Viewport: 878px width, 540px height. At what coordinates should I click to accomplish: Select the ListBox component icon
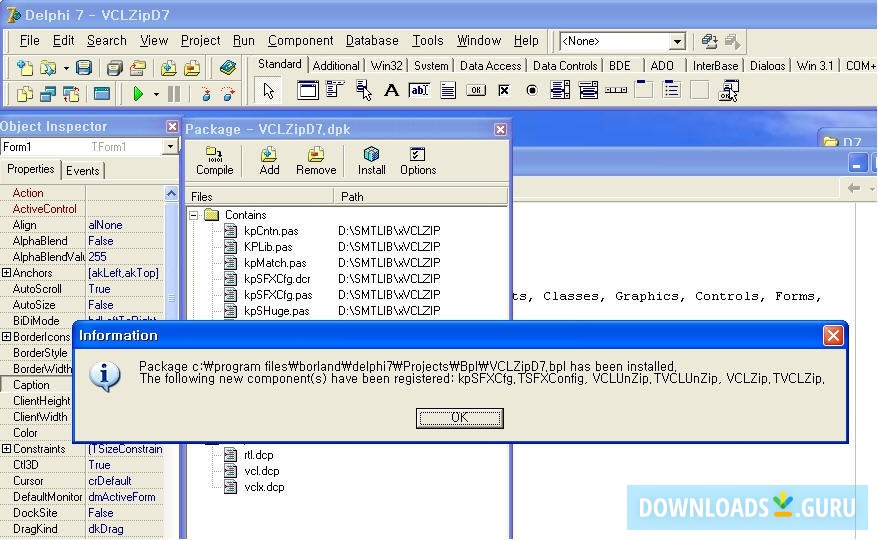pyautogui.click(x=560, y=90)
